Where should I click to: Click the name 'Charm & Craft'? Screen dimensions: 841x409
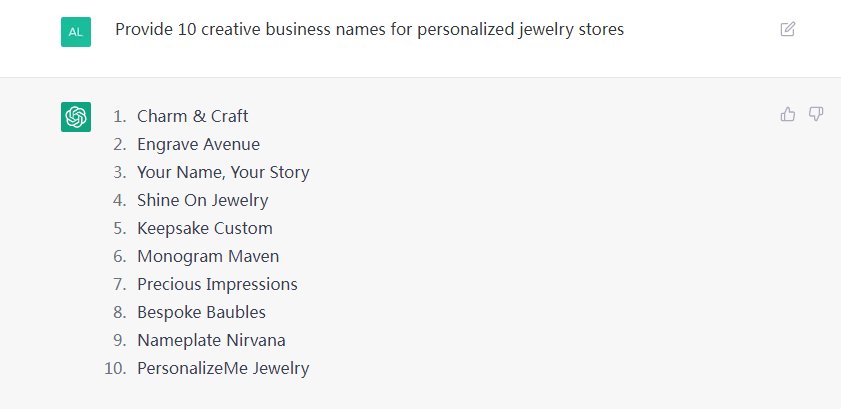(193, 116)
